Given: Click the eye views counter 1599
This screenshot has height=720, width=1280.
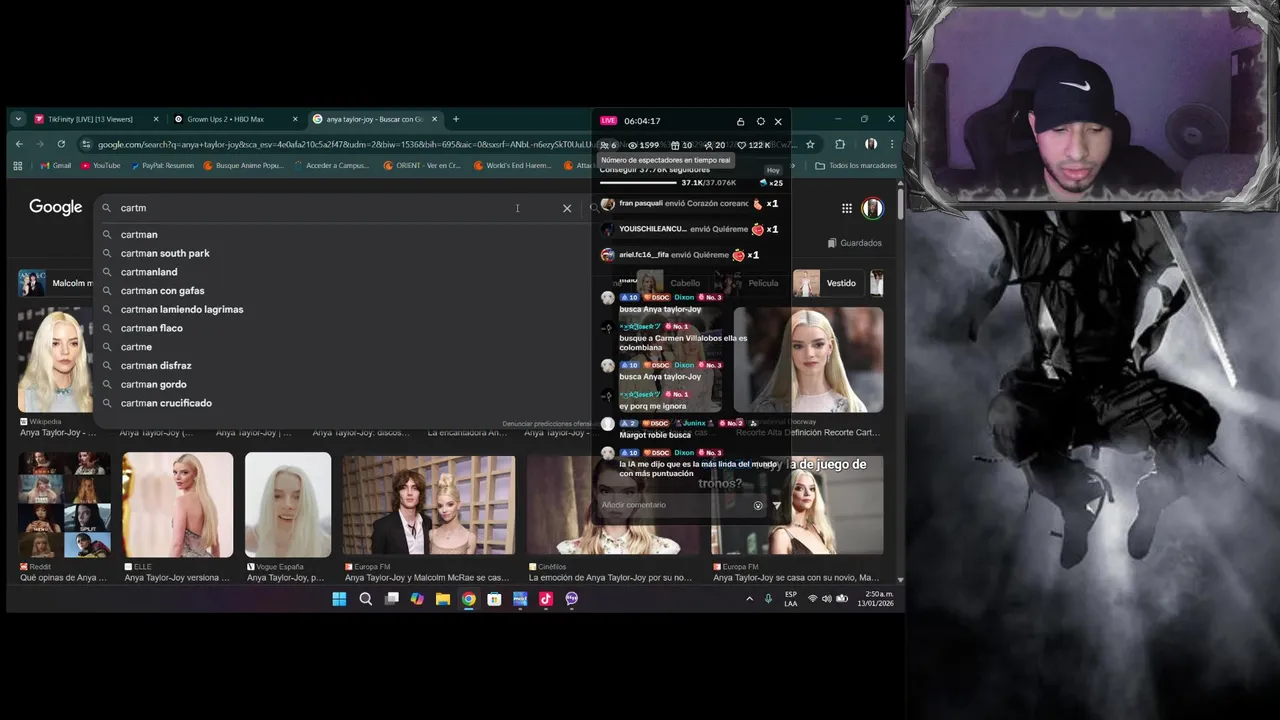Looking at the screenshot, I should click(643, 145).
